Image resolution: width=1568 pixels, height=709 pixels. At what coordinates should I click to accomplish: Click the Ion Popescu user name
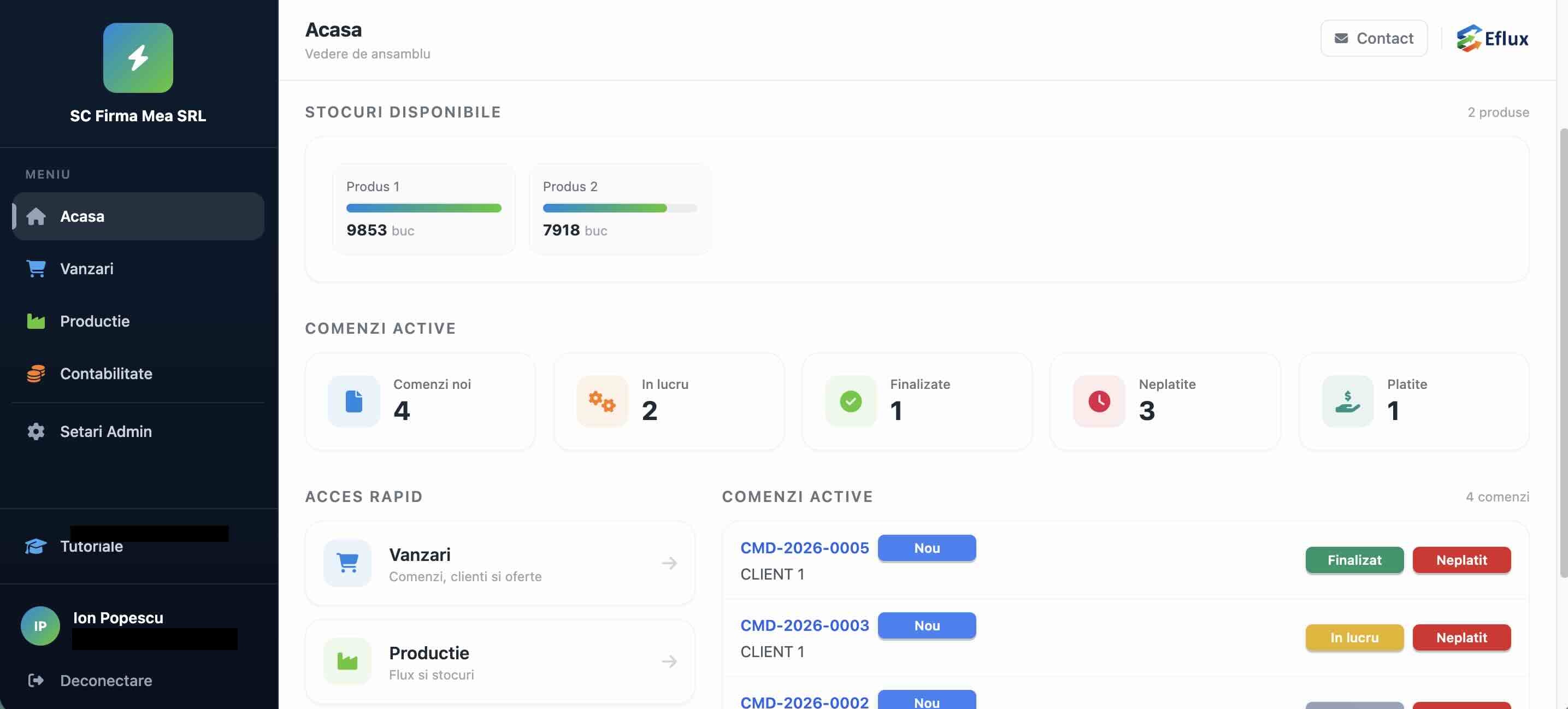click(x=118, y=618)
